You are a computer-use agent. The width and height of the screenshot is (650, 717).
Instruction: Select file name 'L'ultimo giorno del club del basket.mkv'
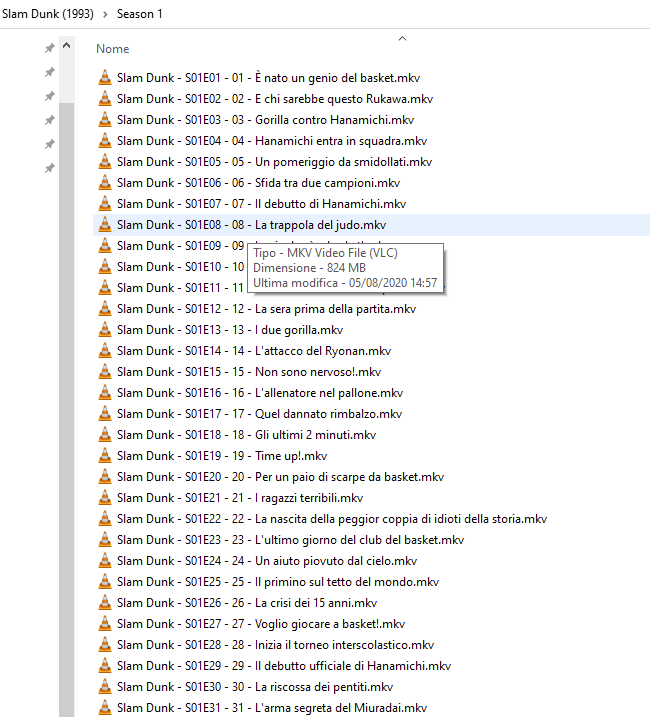[360, 540]
